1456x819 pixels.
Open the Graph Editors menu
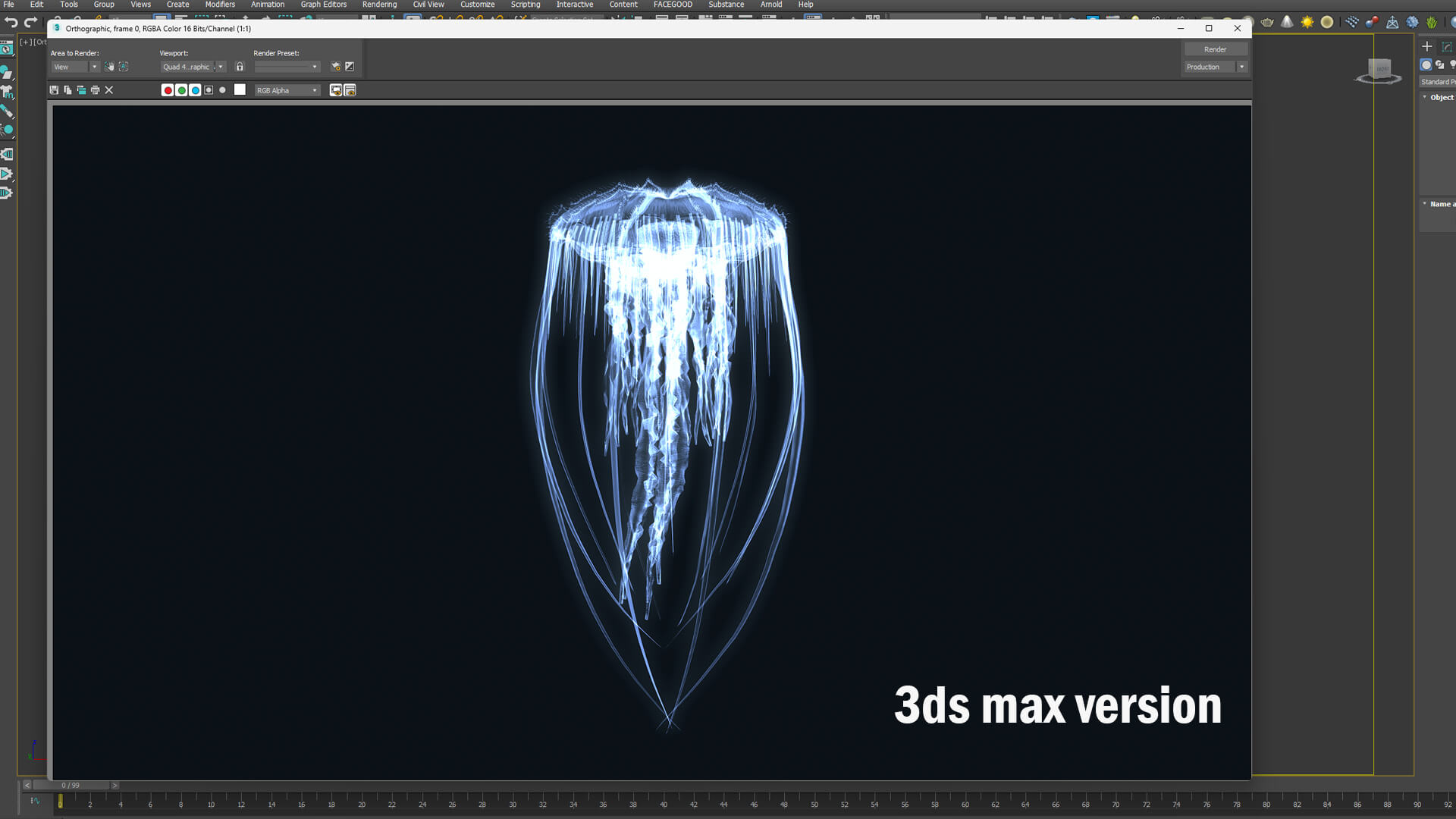pos(323,5)
